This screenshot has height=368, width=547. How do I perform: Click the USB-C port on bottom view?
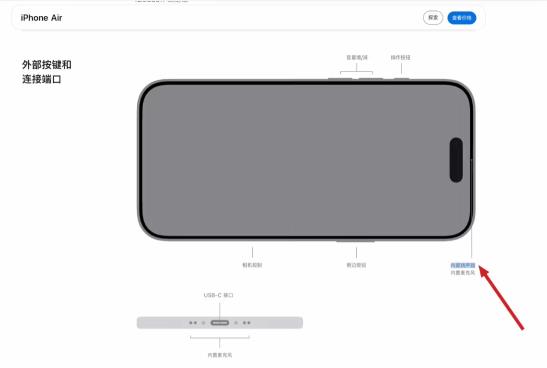click(x=220, y=323)
